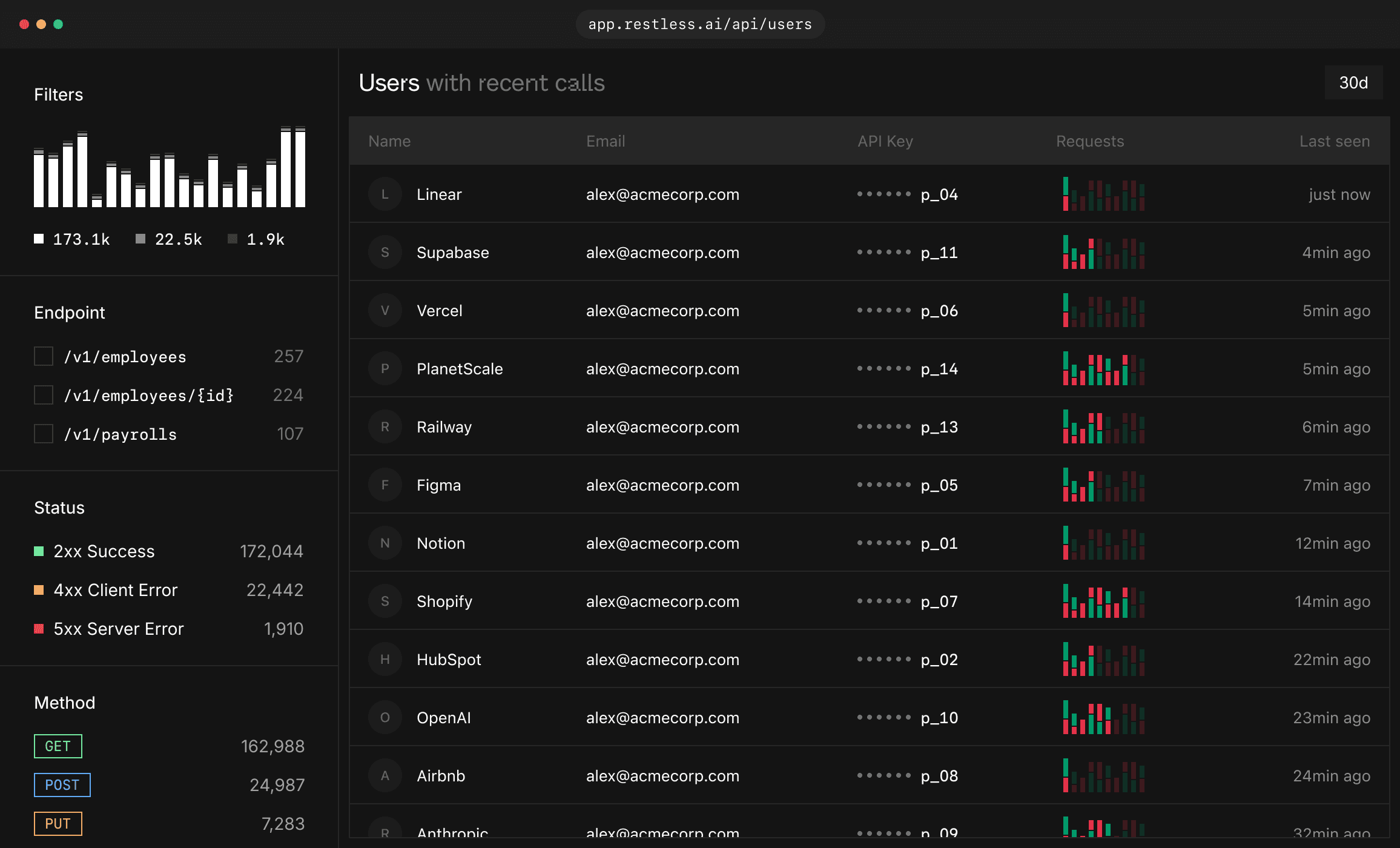Click the API key p_04
The width and height of the screenshot is (1400, 848).
(x=939, y=194)
